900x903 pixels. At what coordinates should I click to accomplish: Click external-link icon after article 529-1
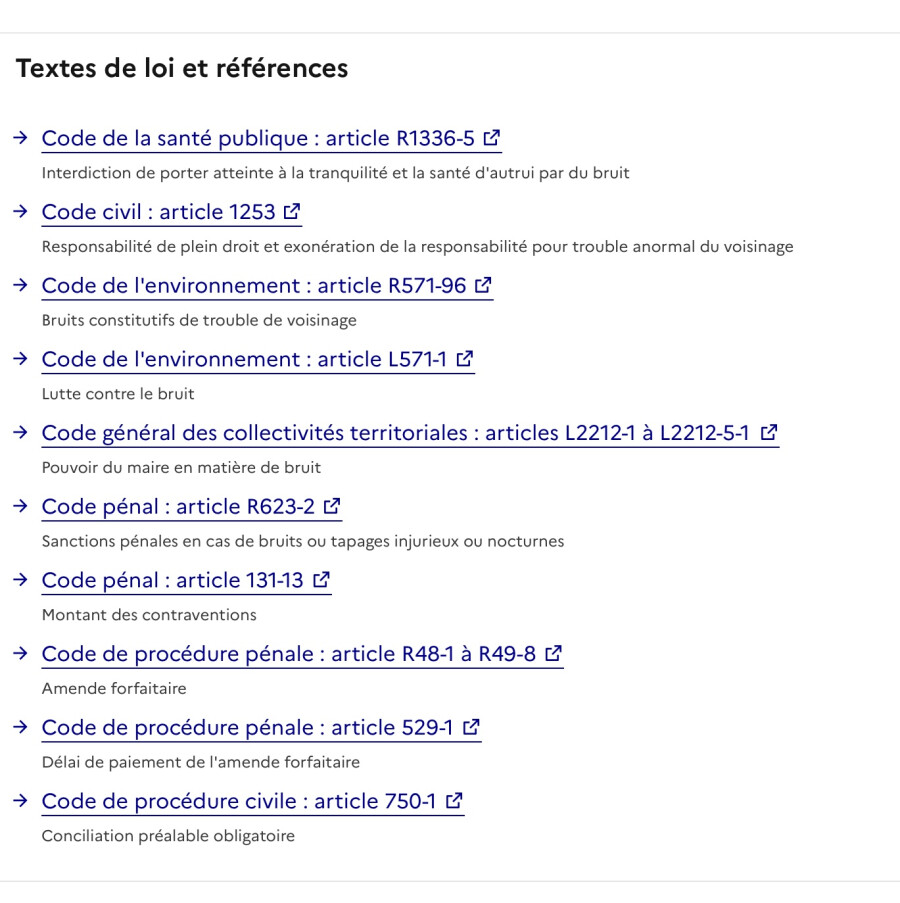[x=471, y=727]
